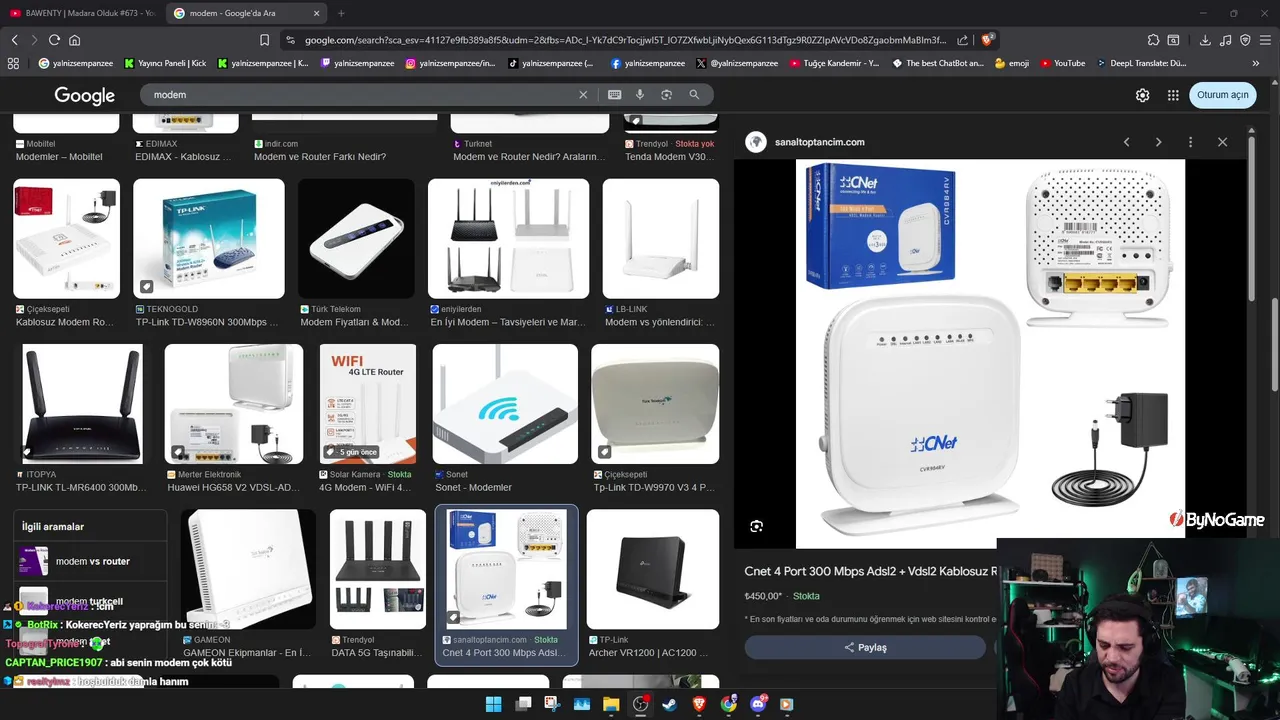Go back with the browser back arrow
This screenshot has width=1280, height=720.
(14, 40)
